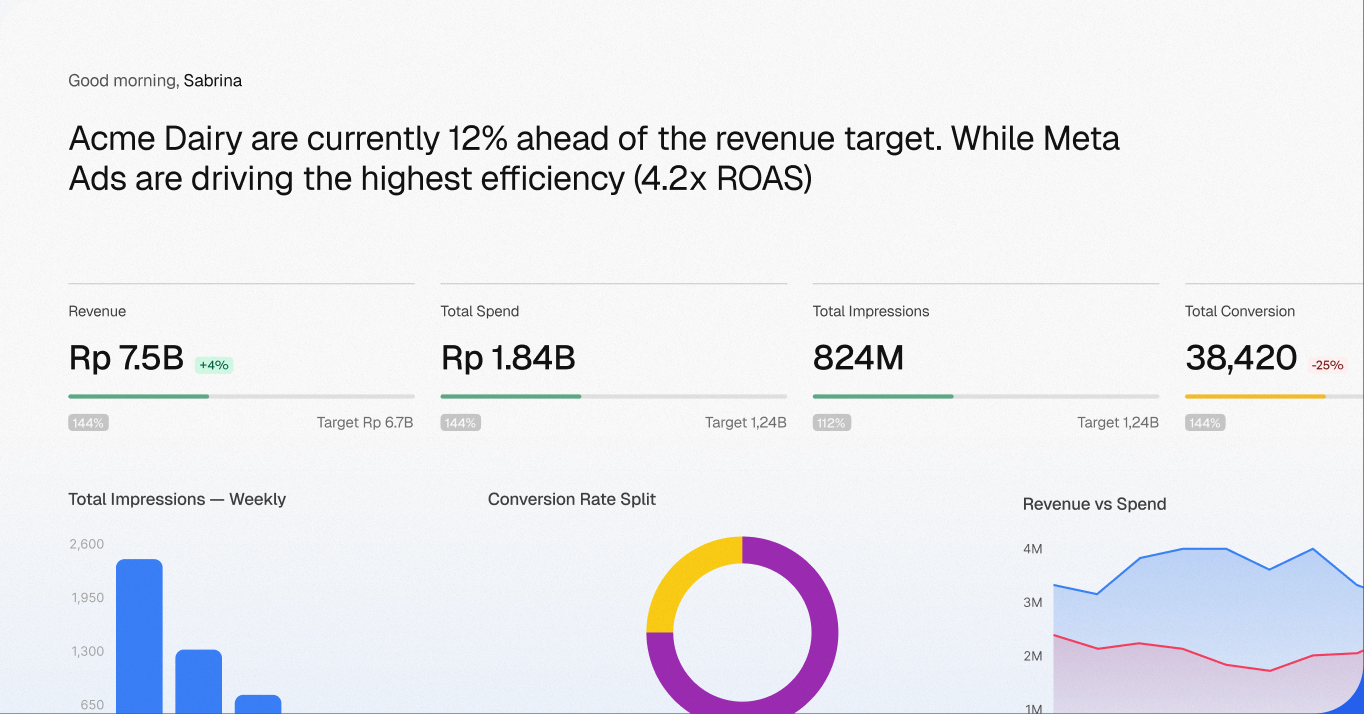The width and height of the screenshot is (1364, 714).
Task: Click the Total Conversion card label
Action: [x=1240, y=311]
